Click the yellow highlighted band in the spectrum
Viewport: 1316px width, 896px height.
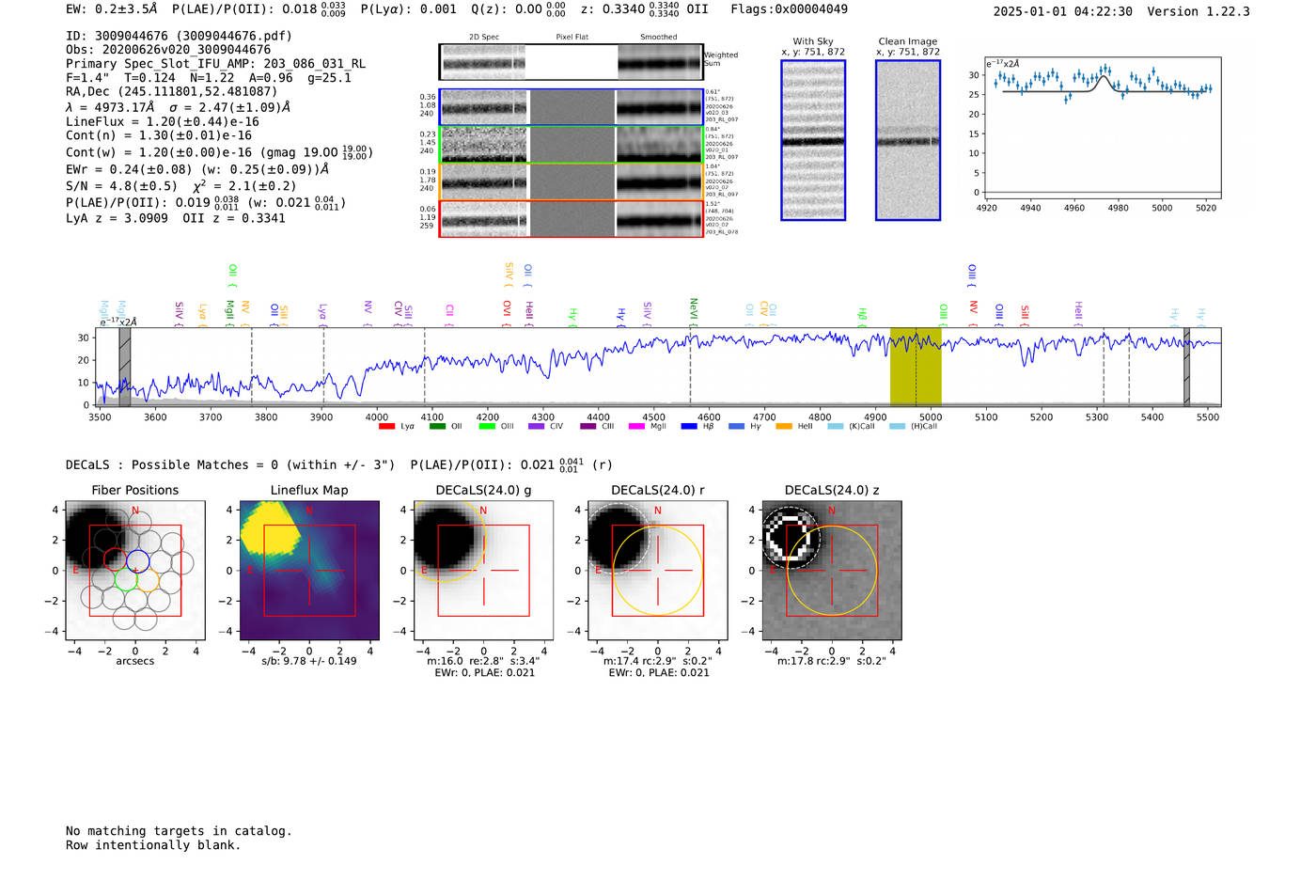pos(916,367)
